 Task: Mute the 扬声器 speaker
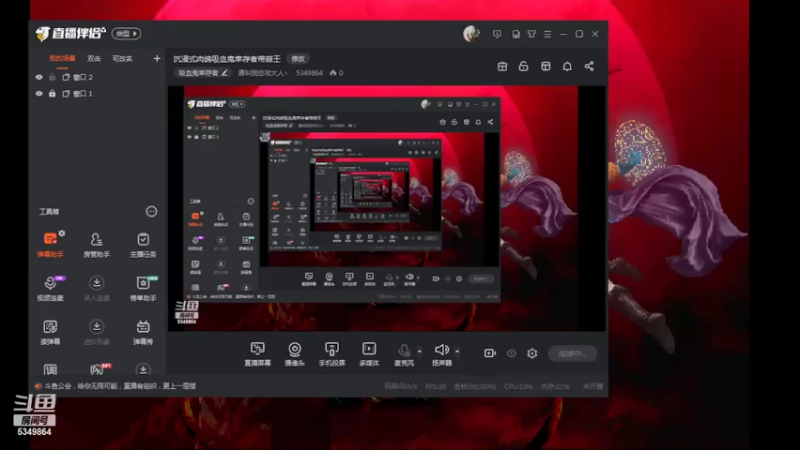pos(442,354)
